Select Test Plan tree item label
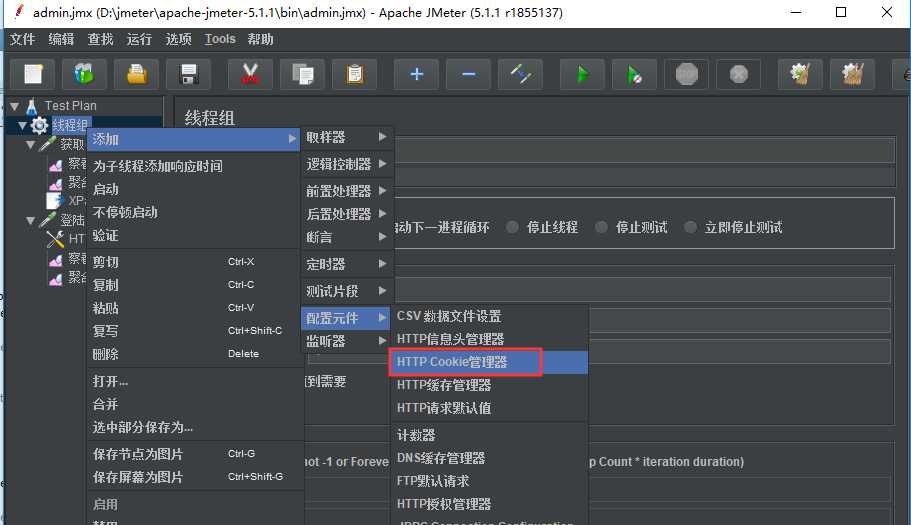The width and height of the screenshot is (911, 525). (71, 106)
